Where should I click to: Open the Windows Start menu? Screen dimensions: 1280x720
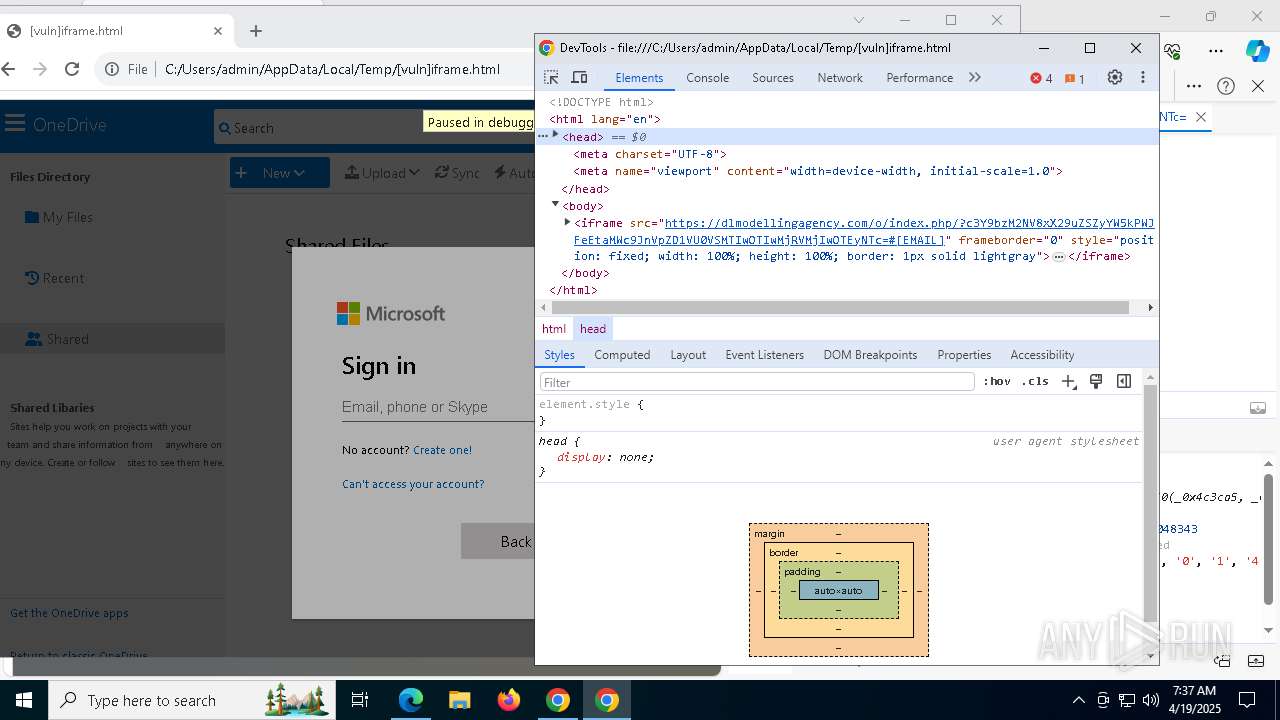[23, 700]
